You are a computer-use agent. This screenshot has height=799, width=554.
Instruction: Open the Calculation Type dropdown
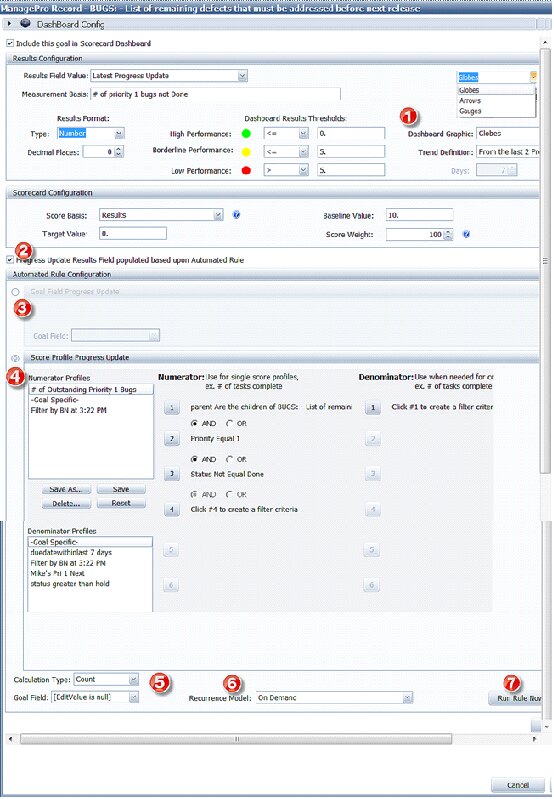pyautogui.click(x=133, y=679)
